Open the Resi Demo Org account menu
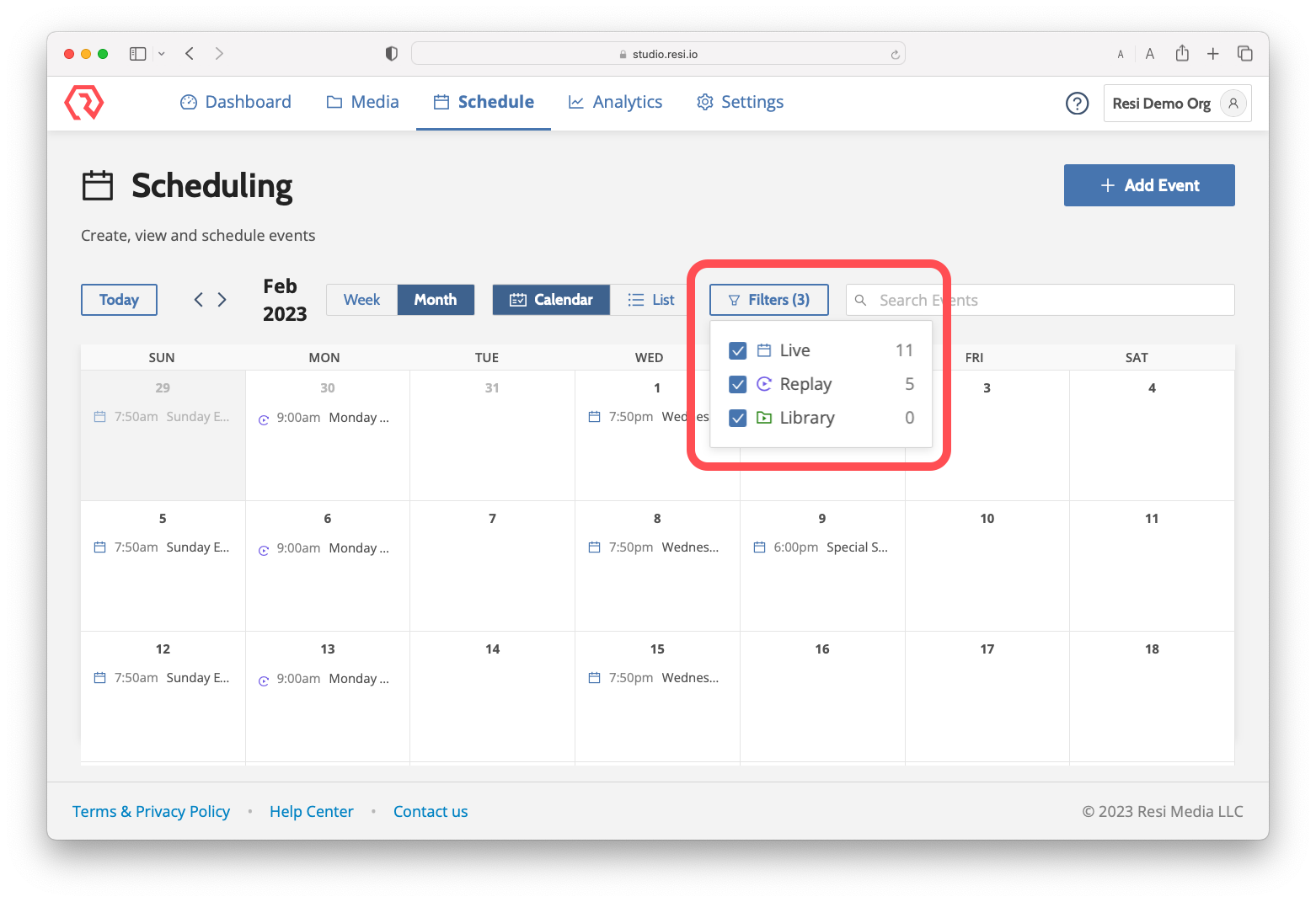1316x902 pixels. pos(1176,104)
